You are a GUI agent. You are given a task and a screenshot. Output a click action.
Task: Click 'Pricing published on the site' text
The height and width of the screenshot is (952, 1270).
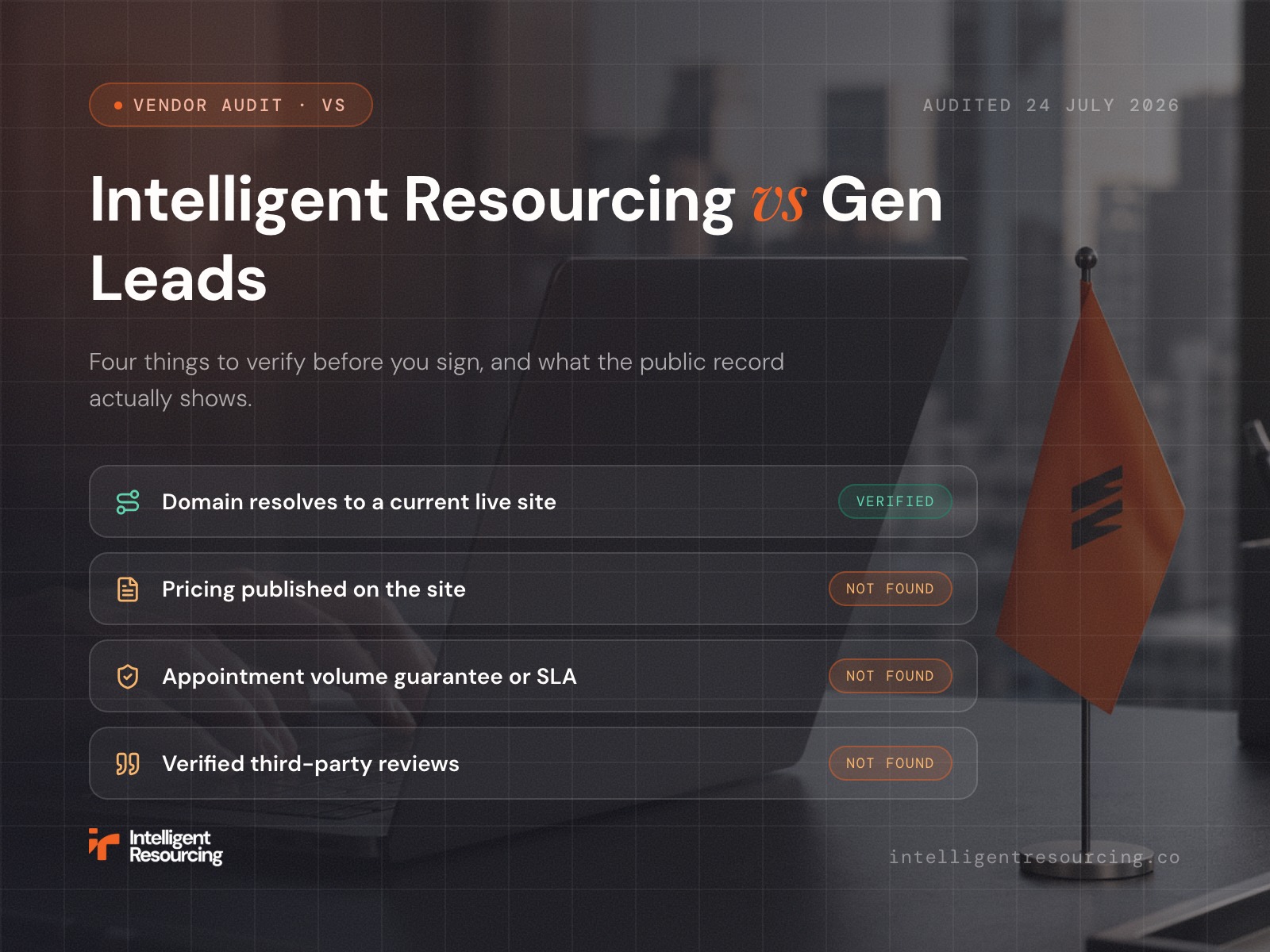click(314, 589)
